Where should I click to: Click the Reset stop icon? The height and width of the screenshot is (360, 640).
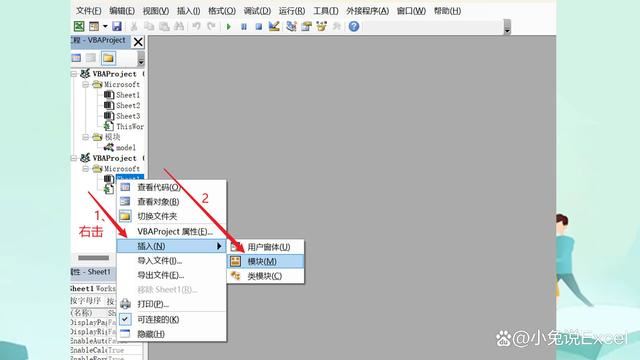[258, 27]
